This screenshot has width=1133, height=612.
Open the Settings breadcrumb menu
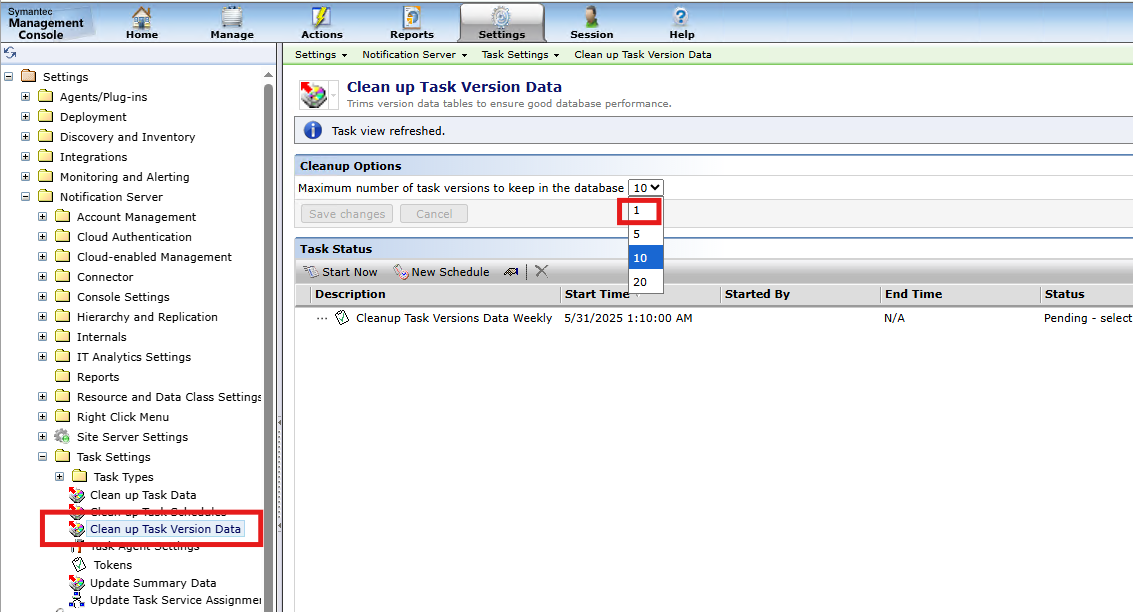(x=321, y=54)
